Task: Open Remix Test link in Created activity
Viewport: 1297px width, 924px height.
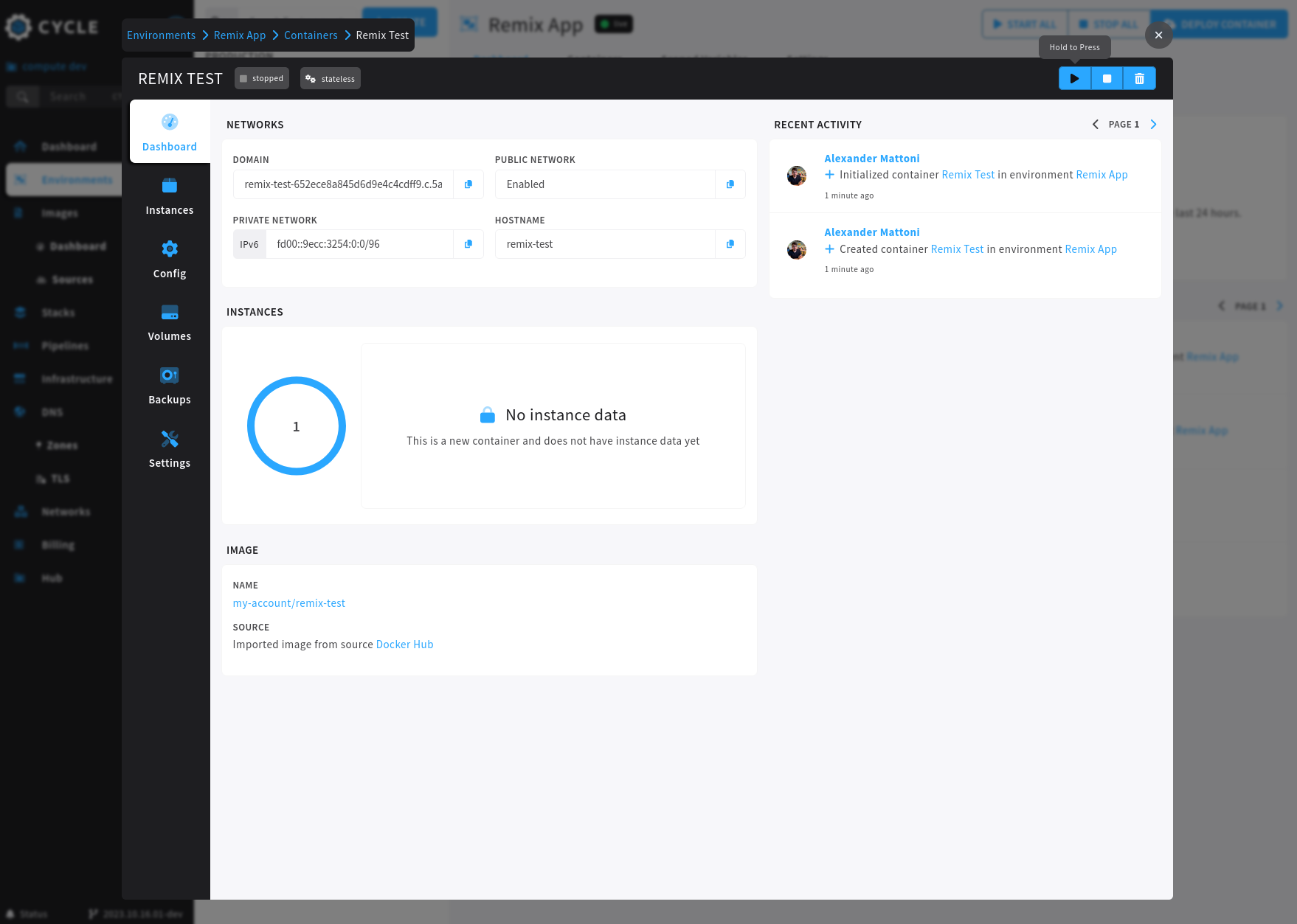Action: [x=957, y=249]
